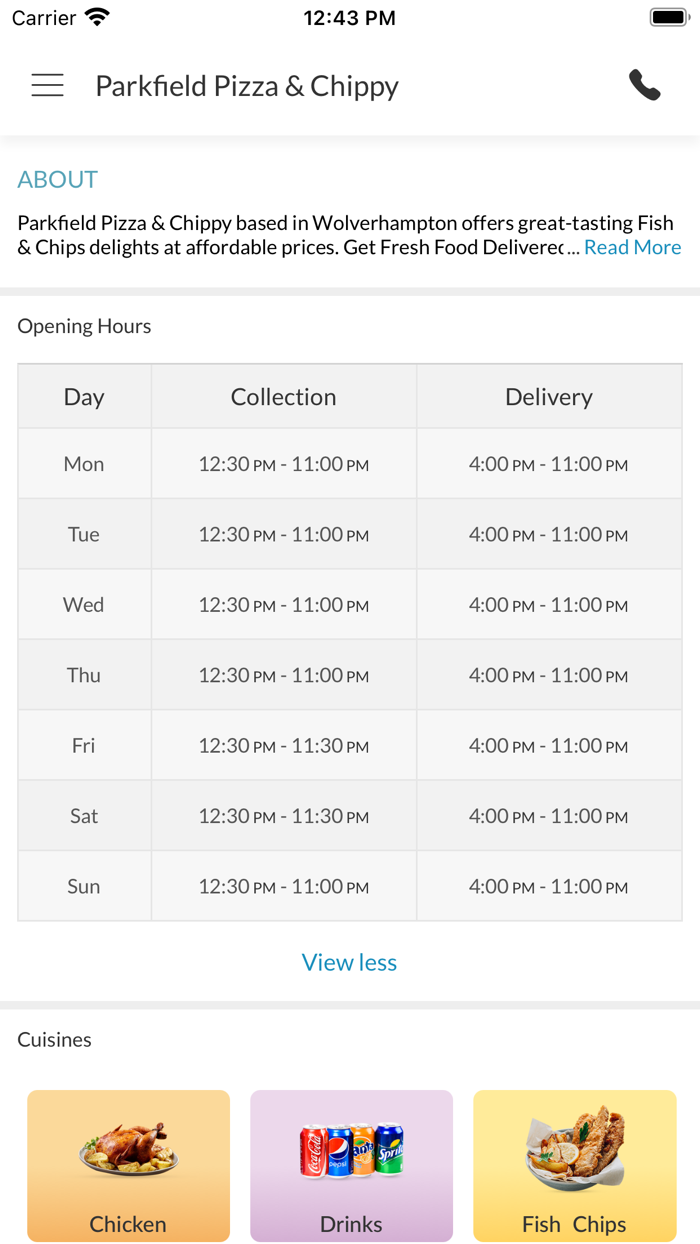Viewport: 700px width, 1244px height.
Task: Open the hamburger navigation menu
Action: coord(47,86)
